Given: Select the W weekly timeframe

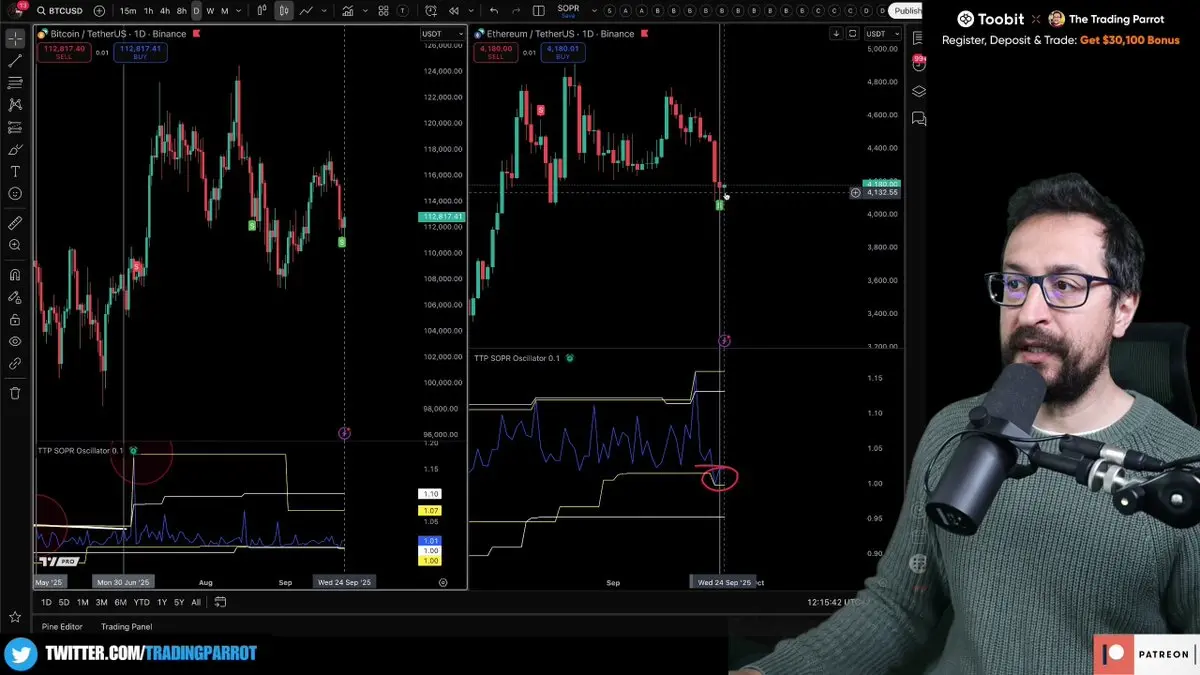Looking at the screenshot, I should click(x=209, y=11).
